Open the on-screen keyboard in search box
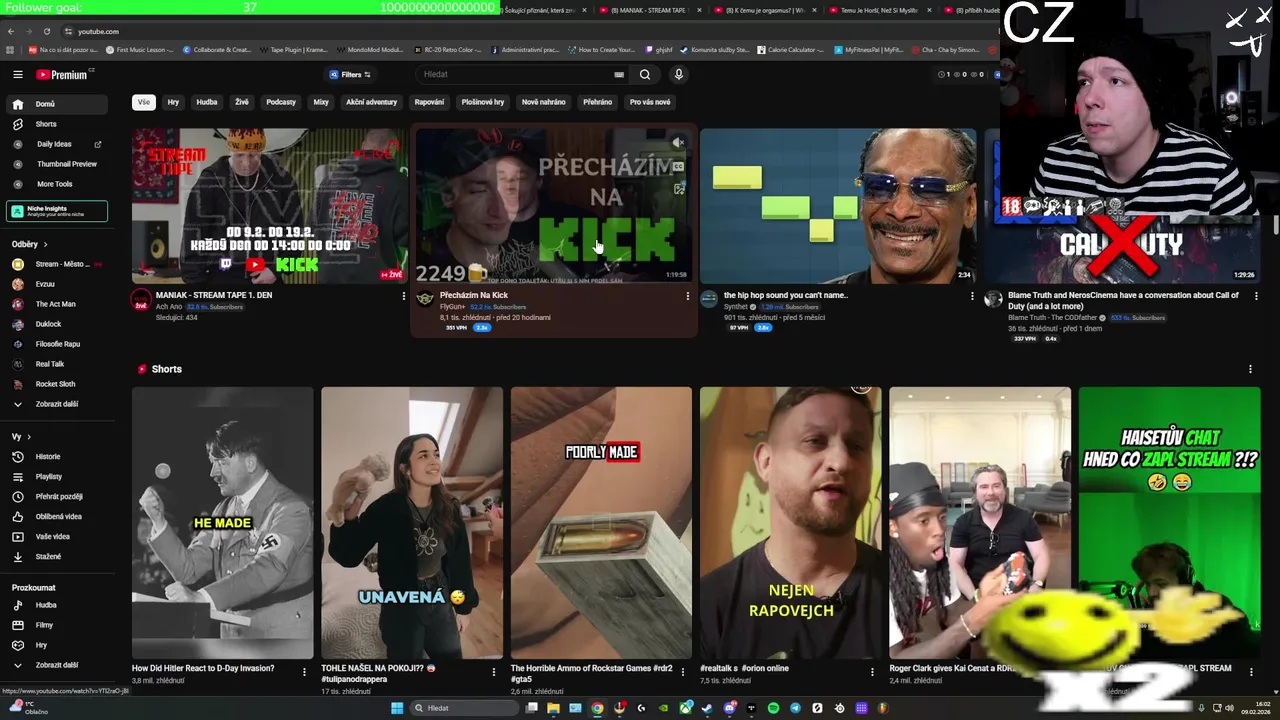This screenshot has height=720, width=1280. (x=619, y=74)
